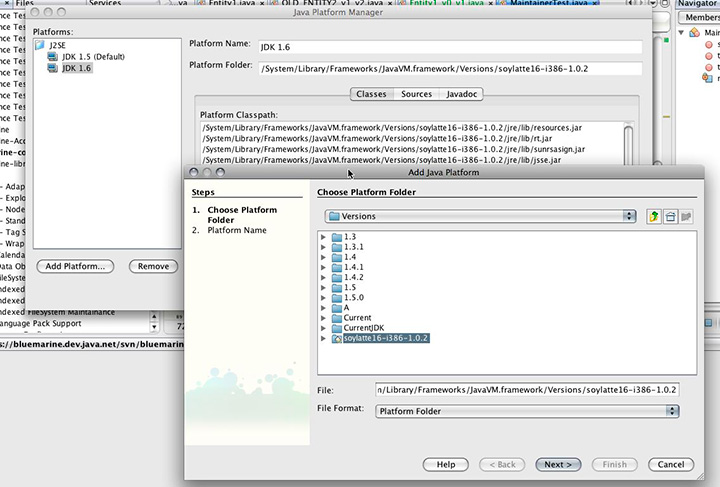720x487 pixels.
Task: Select JDK 1.5 (Default) platform
Action: [93, 56]
